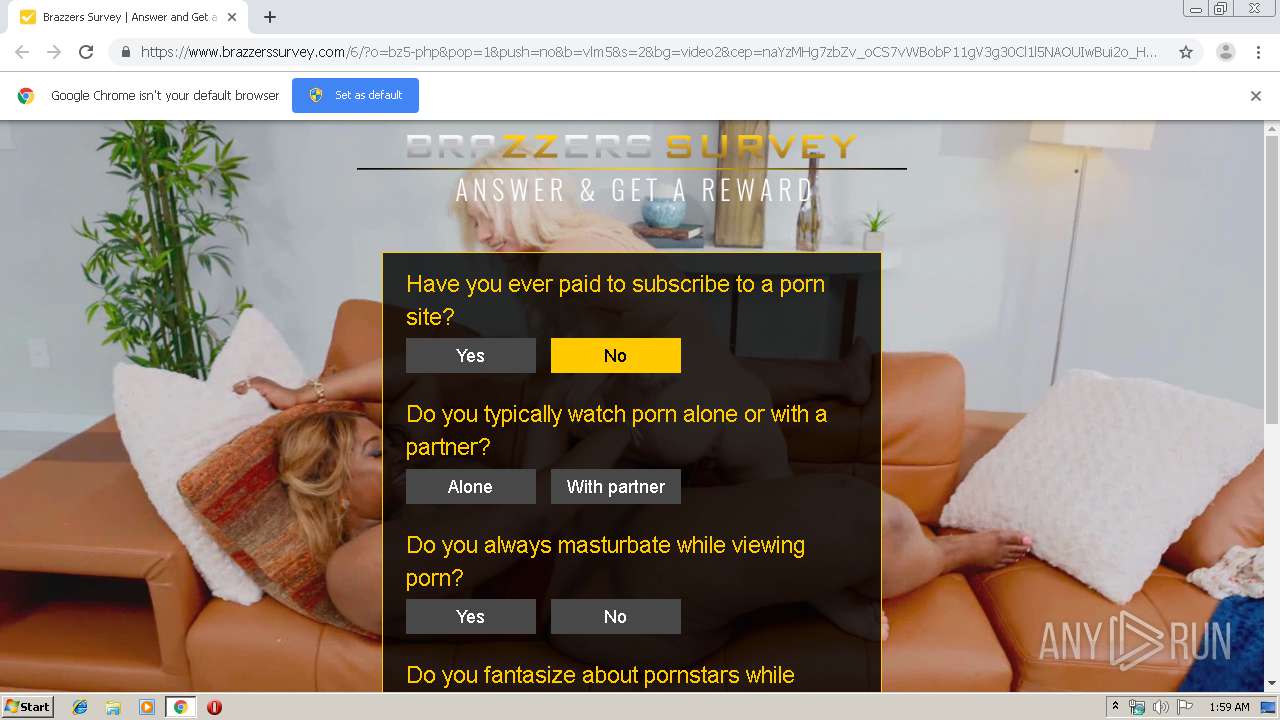Viewport: 1280px width, 720px height.
Task: Click the 'ANSWER & GET A REWARD' heading
Action: click(x=635, y=190)
